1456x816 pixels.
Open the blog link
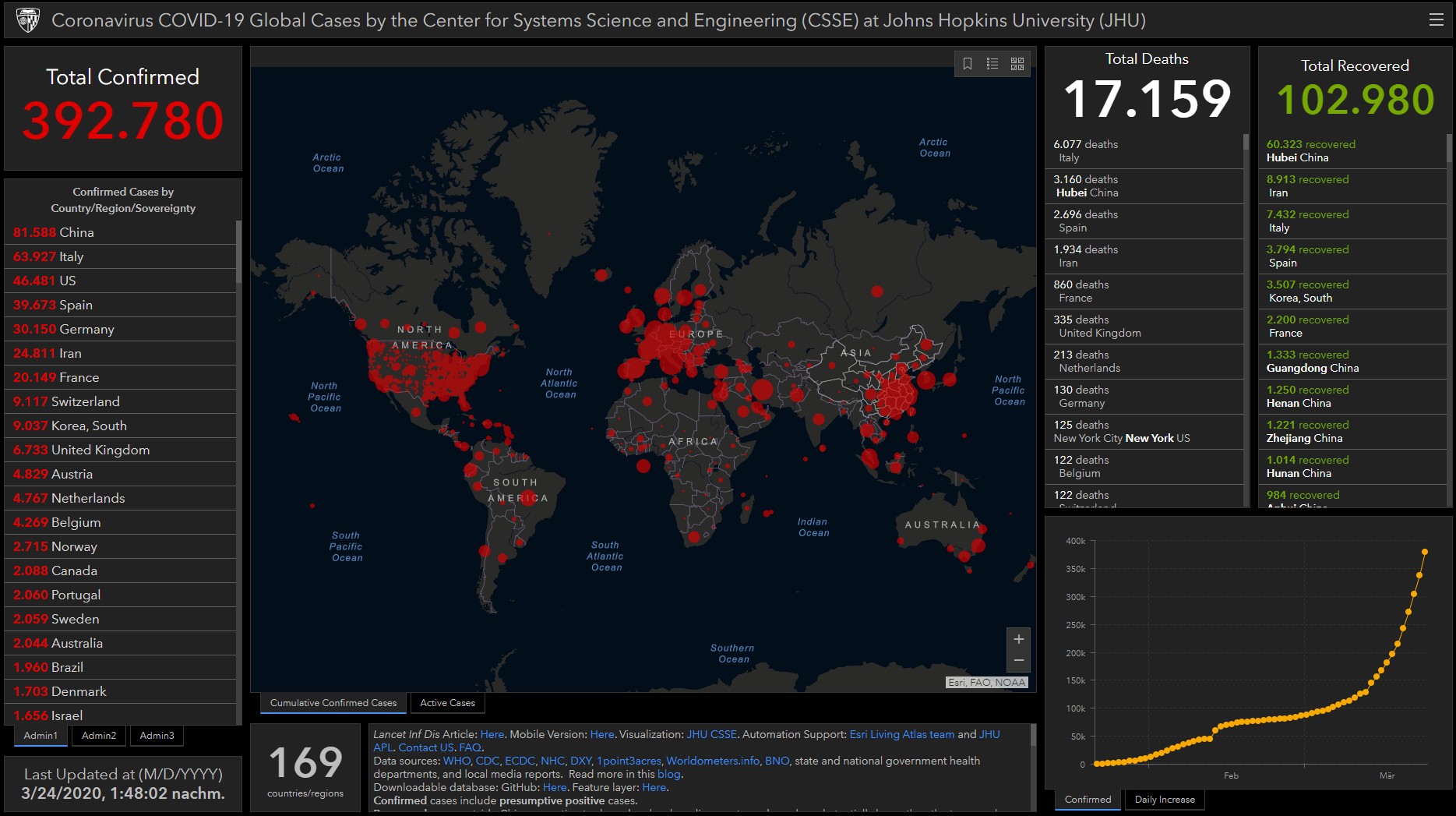click(668, 774)
